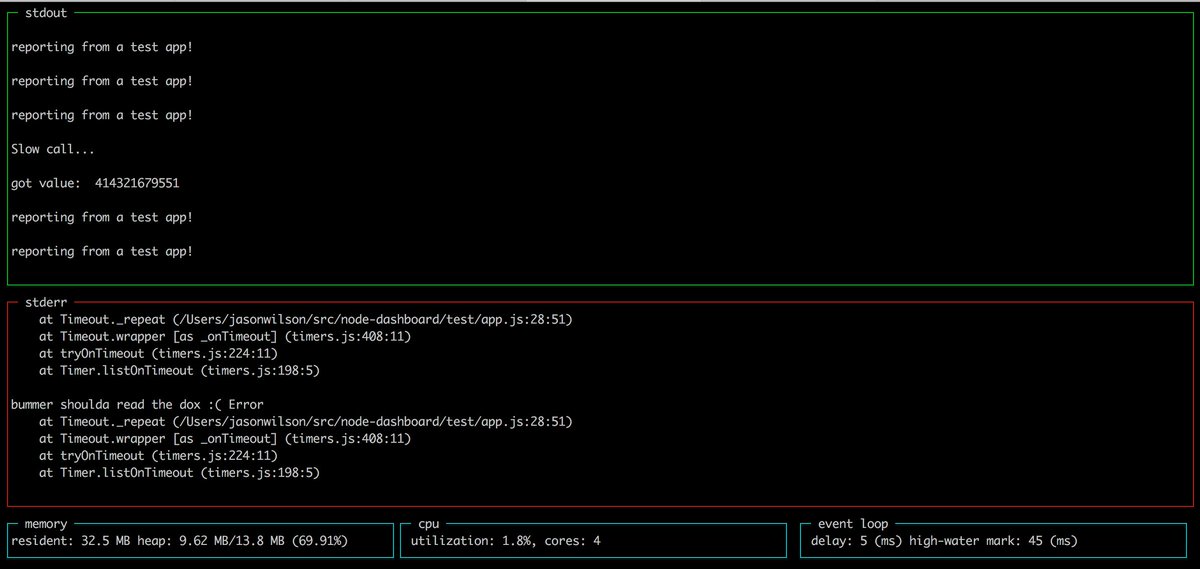Click the stderr panel title

pos(46,300)
